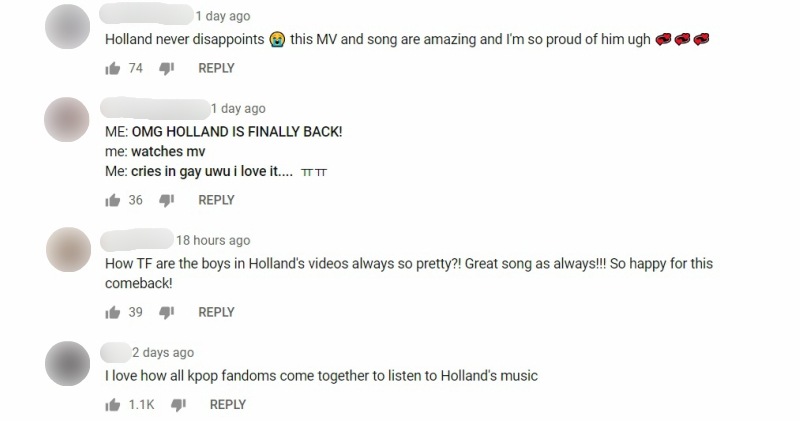The height and width of the screenshot is (421, 800).
Task: Open the blurred username on the first comment
Action: 146,15
